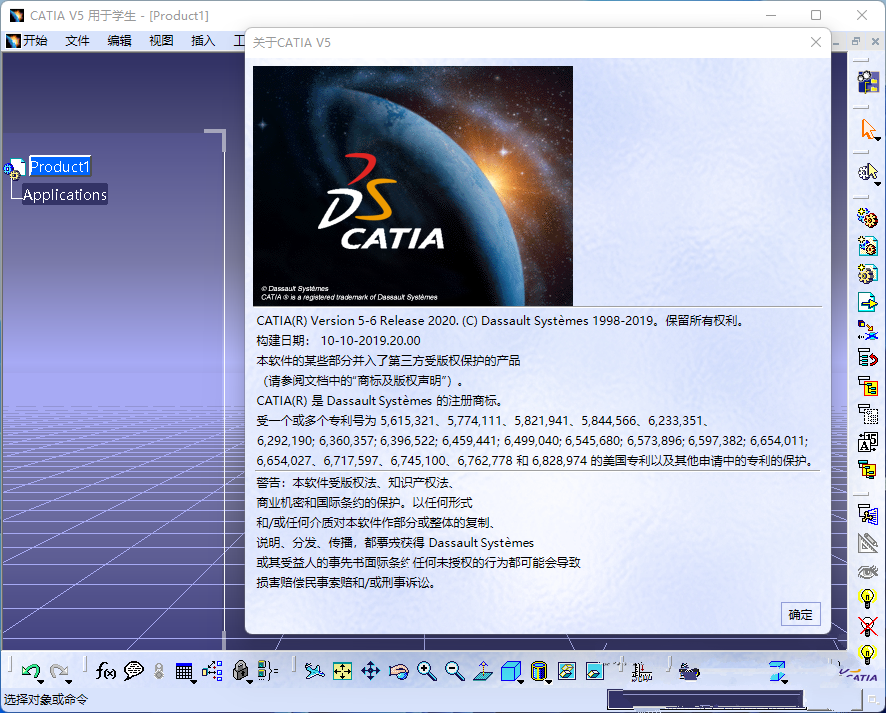The height and width of the screenshot is (713, 886).
Task: Select the Pan arrows tool
Action: (x=371, y=671)
